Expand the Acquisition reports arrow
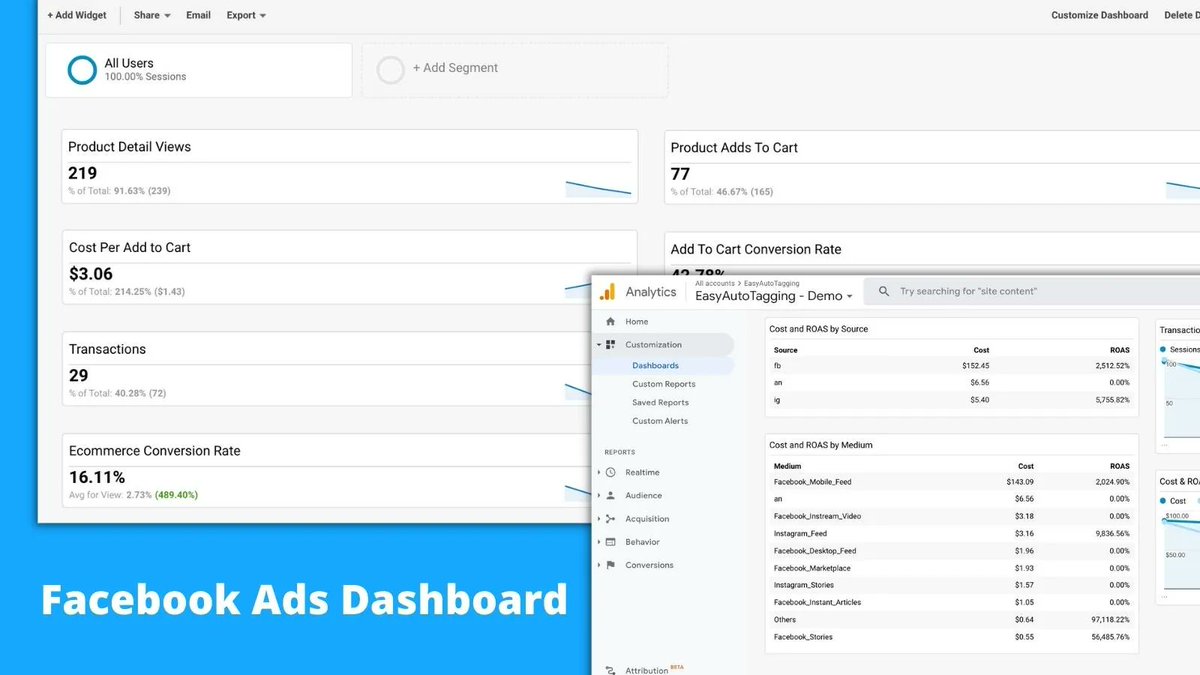This screenshot has height=675, width=1200. coord(598,519)
